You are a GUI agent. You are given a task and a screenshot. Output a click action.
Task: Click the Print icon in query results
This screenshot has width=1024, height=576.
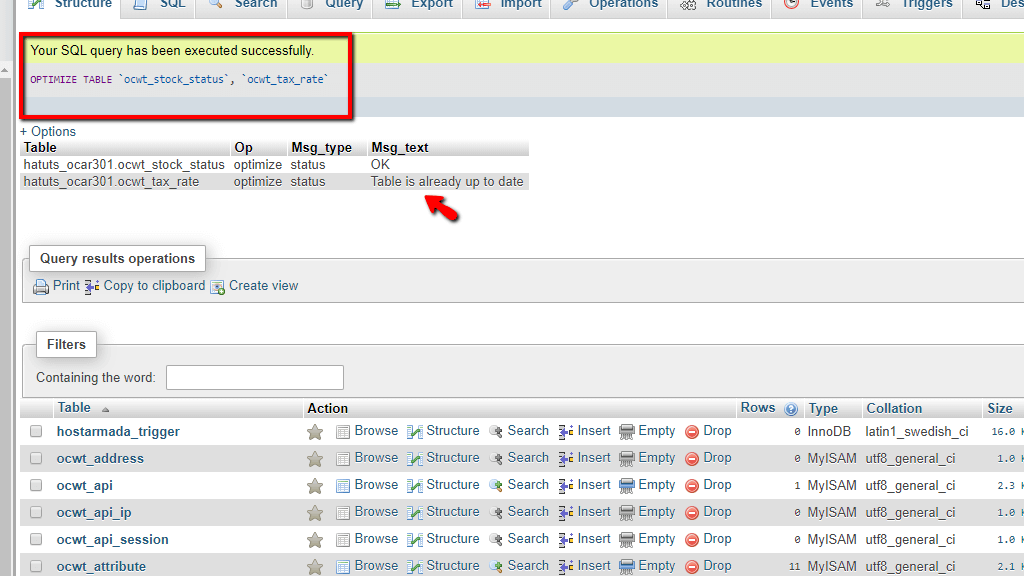coord(40,286)
